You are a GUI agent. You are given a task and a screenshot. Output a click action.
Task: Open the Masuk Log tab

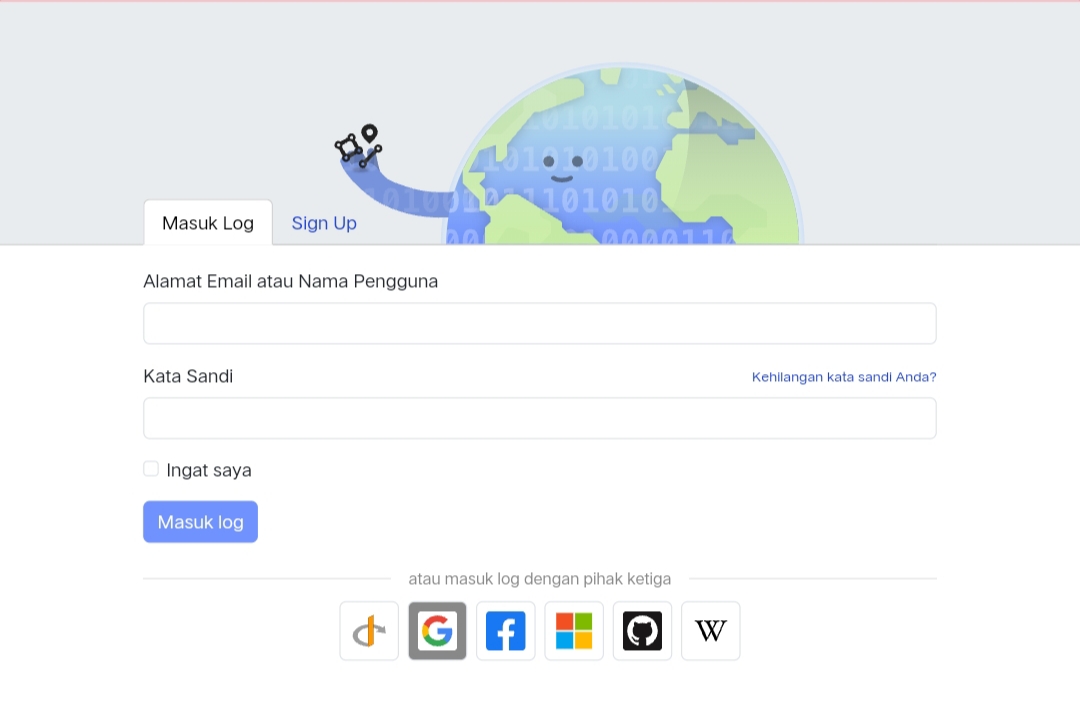(208, 223)
